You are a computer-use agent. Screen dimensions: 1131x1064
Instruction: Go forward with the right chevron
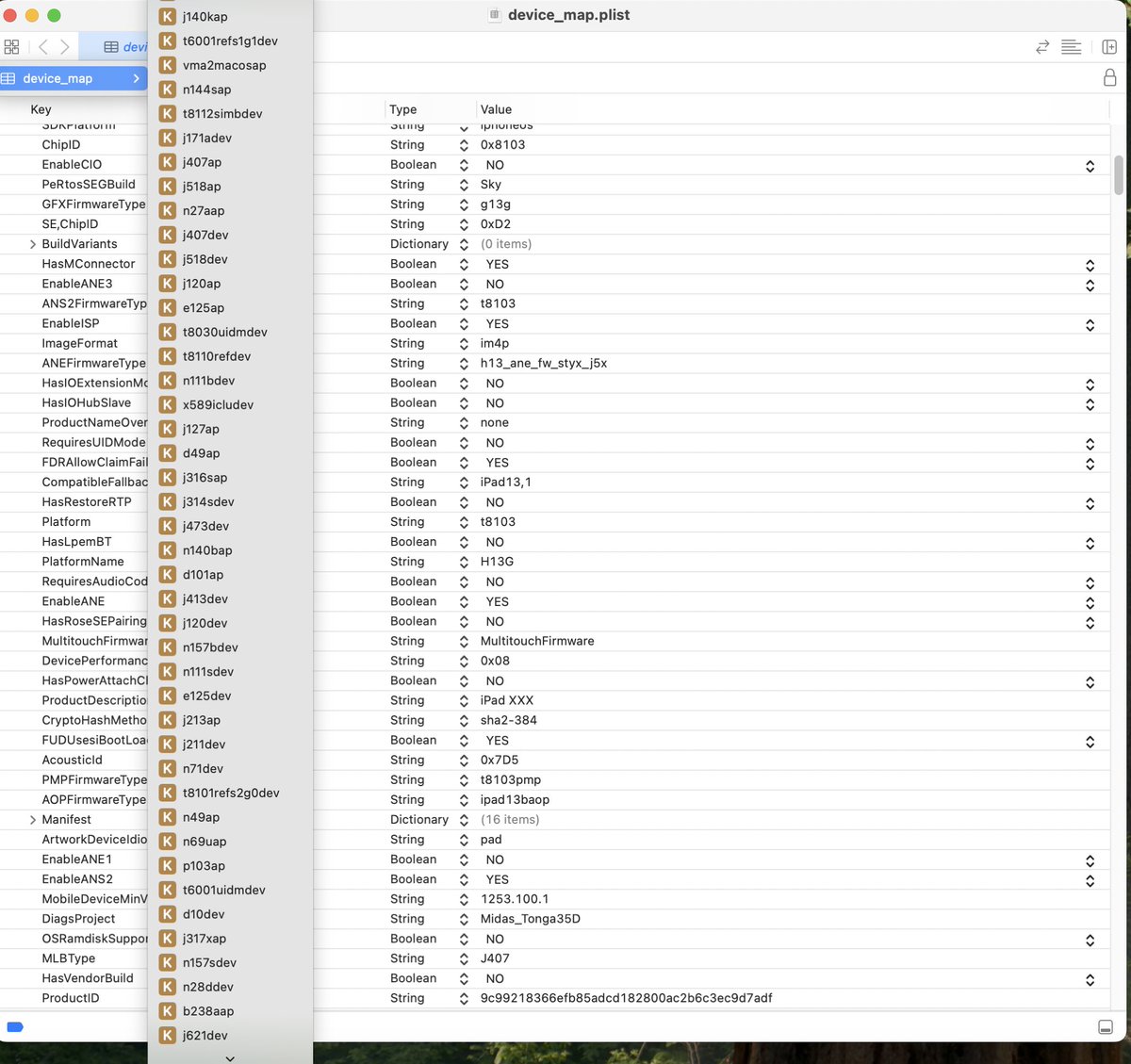click(x=65, y=46)
